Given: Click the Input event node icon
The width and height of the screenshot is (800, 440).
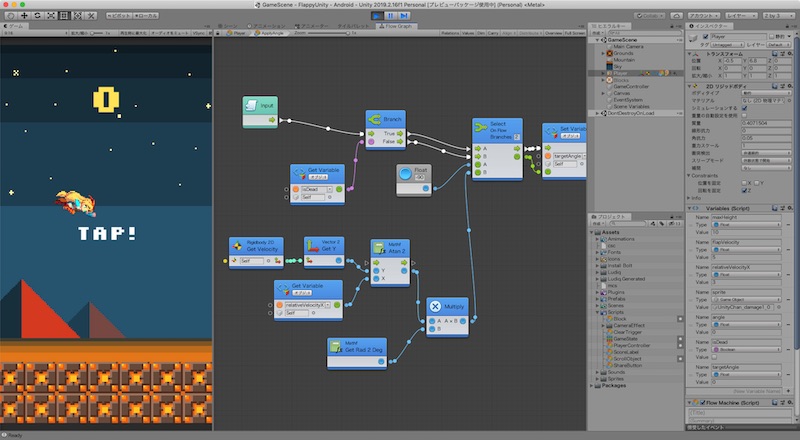Looking at the screenshot, I should pyautogui.click(x=252, y=105).
